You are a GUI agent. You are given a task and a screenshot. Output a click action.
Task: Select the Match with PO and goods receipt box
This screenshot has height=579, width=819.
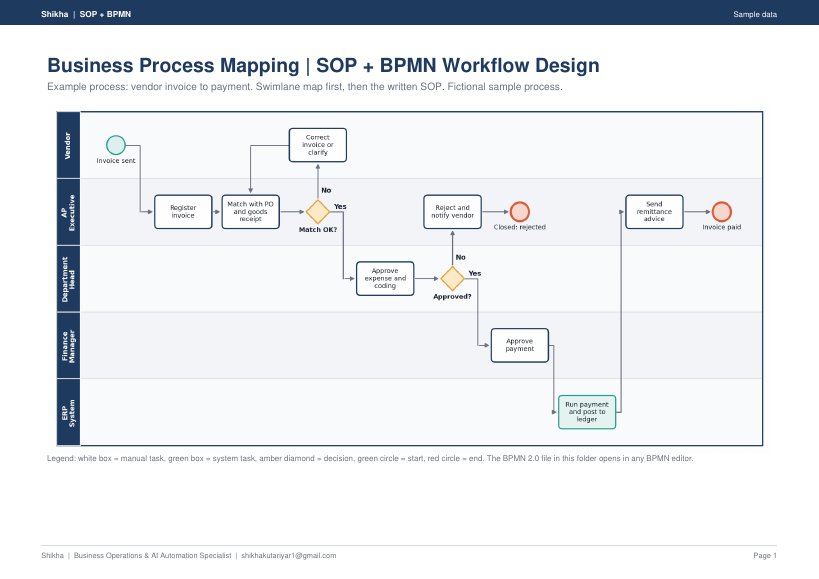point(251,211)
